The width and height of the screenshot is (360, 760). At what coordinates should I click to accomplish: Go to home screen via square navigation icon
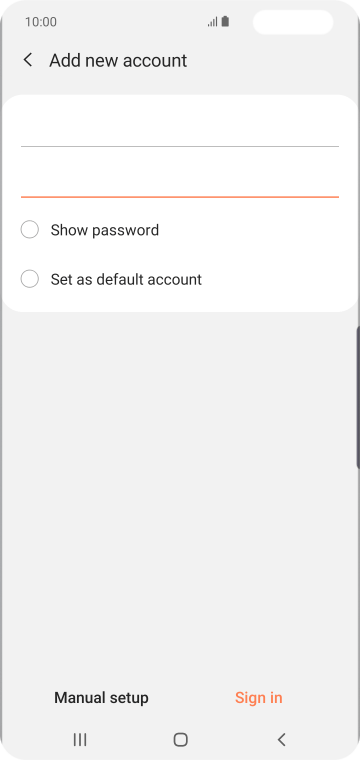(x=181, y=739)
